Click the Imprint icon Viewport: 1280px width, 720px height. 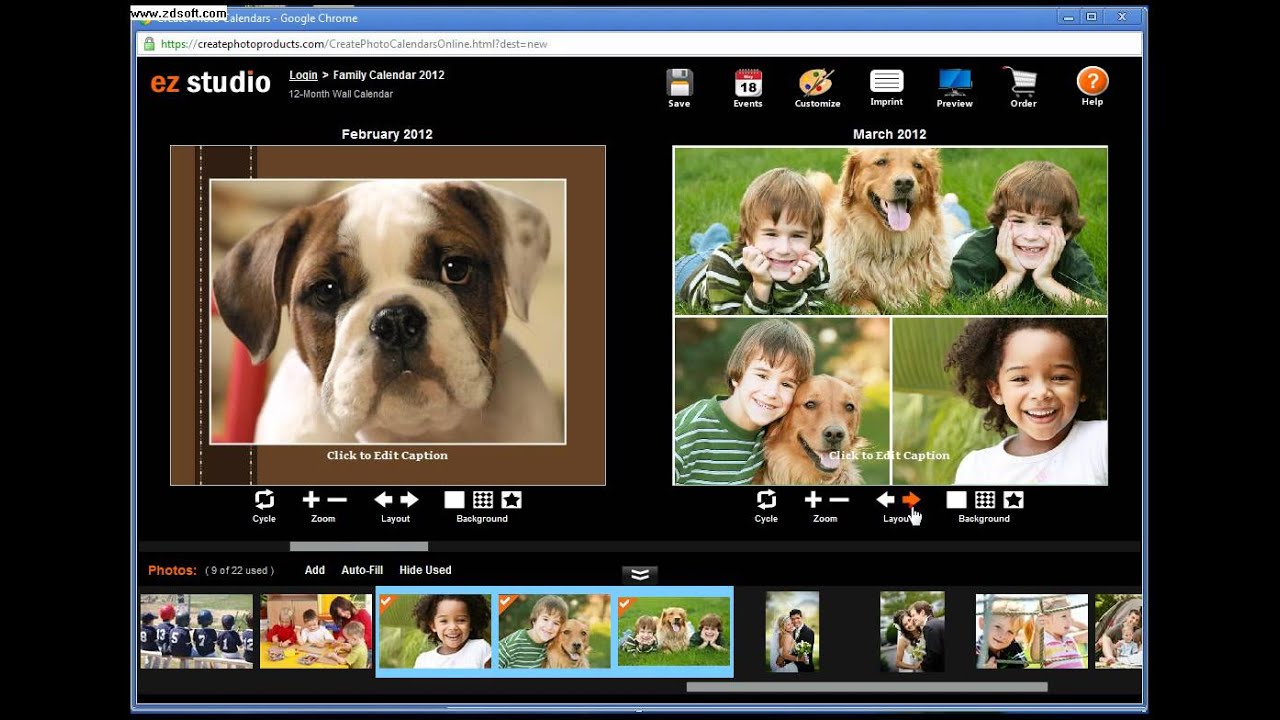pos(886,81)
